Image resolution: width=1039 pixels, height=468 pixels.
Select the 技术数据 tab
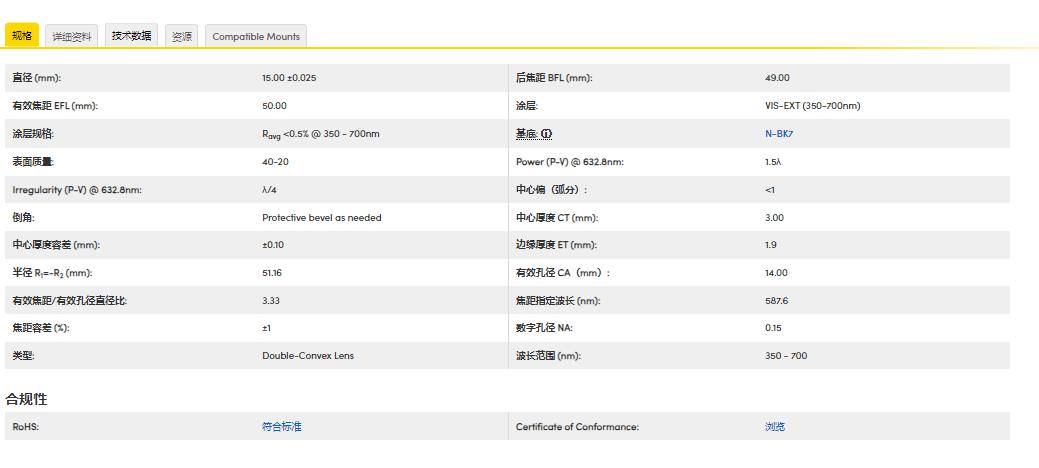pos(131,36)
